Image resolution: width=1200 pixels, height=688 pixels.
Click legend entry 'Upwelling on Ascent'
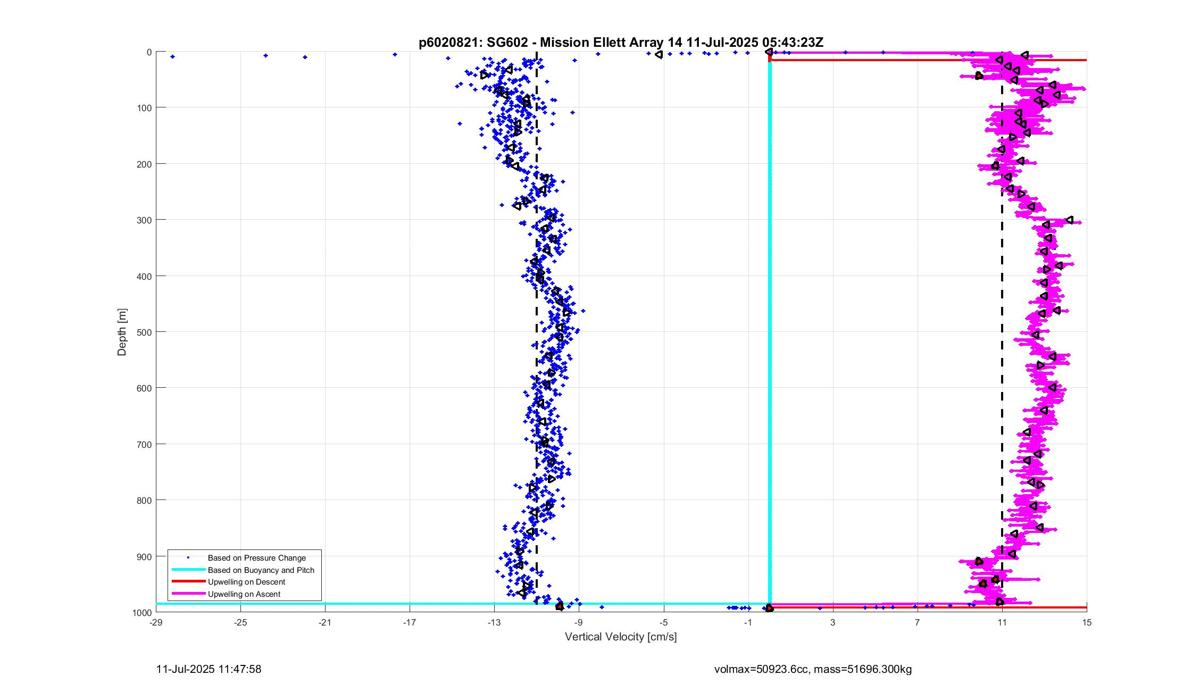pos(244,594)
